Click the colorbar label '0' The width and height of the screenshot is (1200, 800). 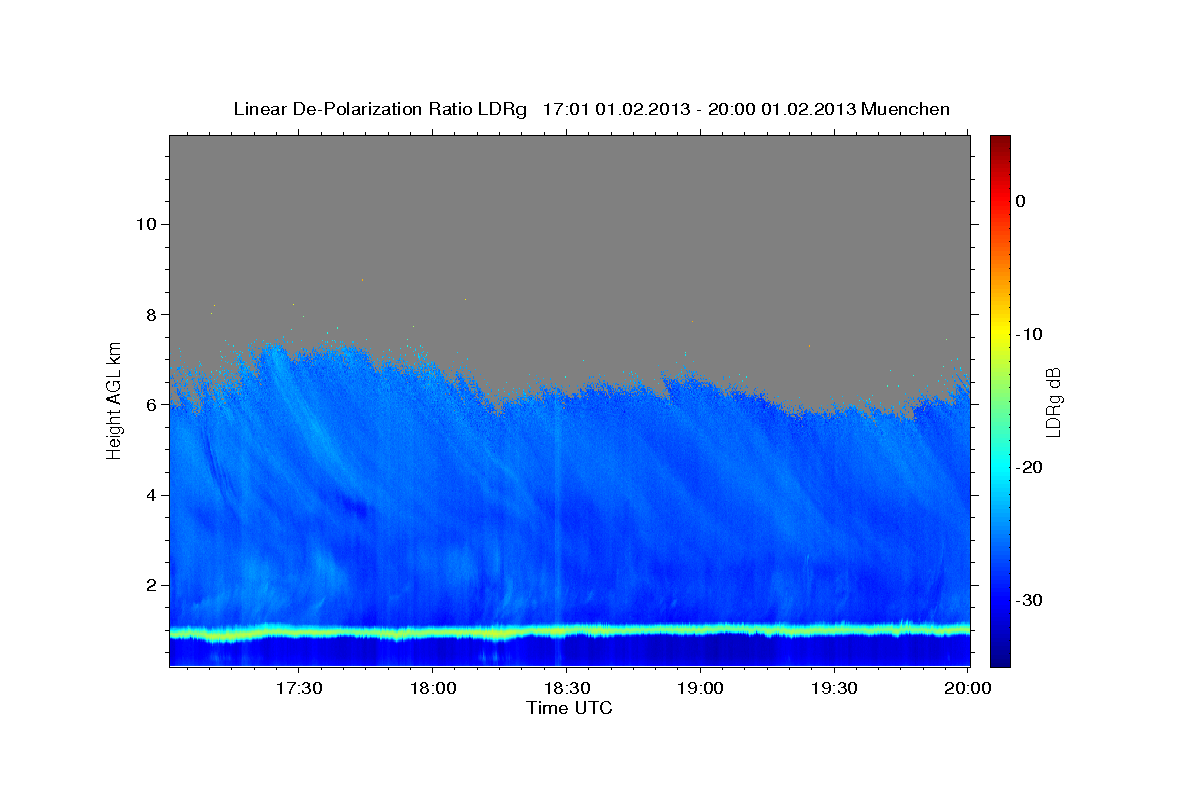[x=1021, y=201]
